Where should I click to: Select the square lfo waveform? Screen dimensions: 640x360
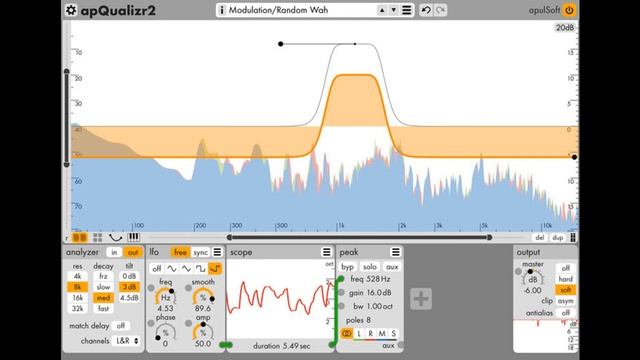(x=200, y=269)
